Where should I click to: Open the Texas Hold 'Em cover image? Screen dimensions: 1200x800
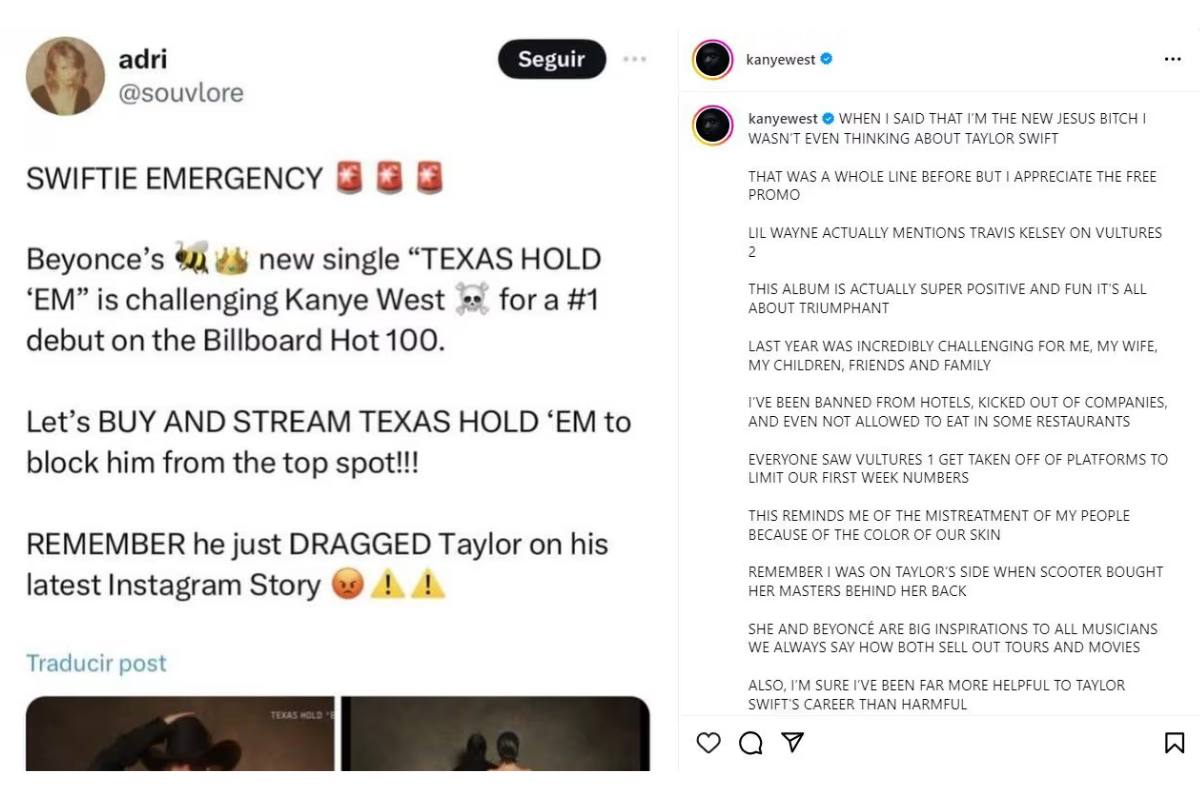181,734
